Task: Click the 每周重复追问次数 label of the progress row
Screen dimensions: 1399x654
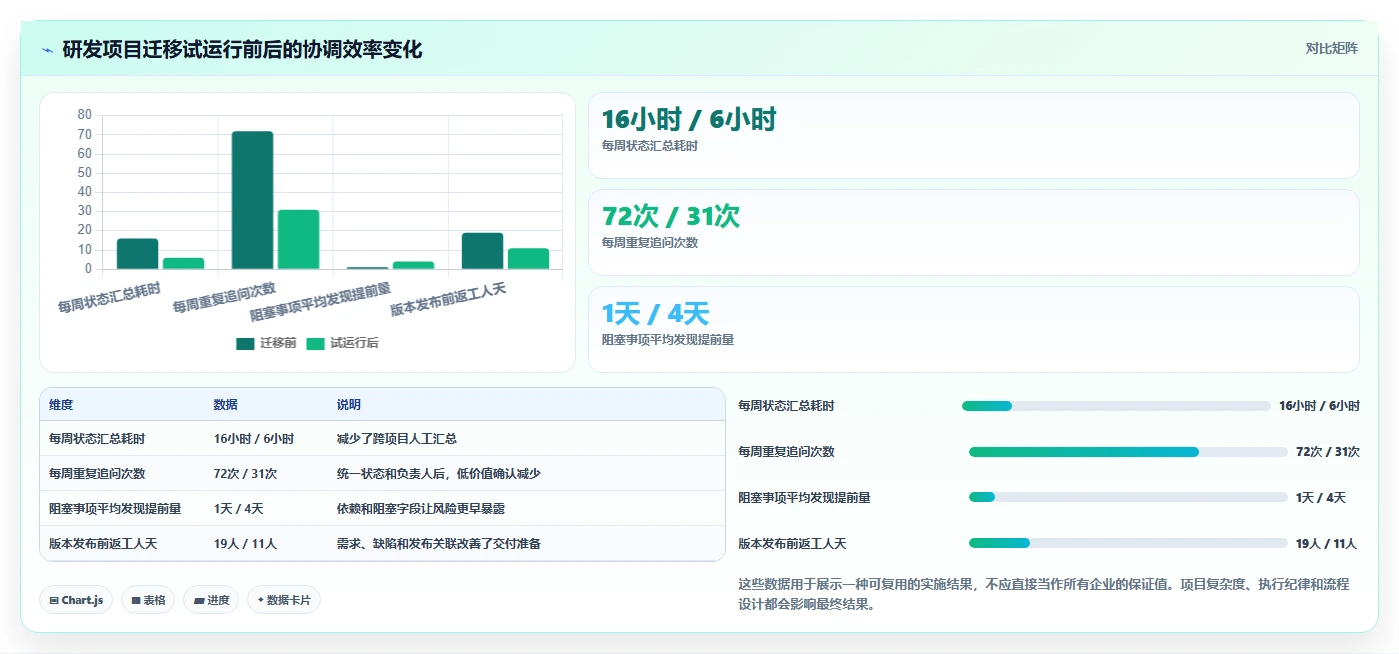Action: tap(786, 452)
